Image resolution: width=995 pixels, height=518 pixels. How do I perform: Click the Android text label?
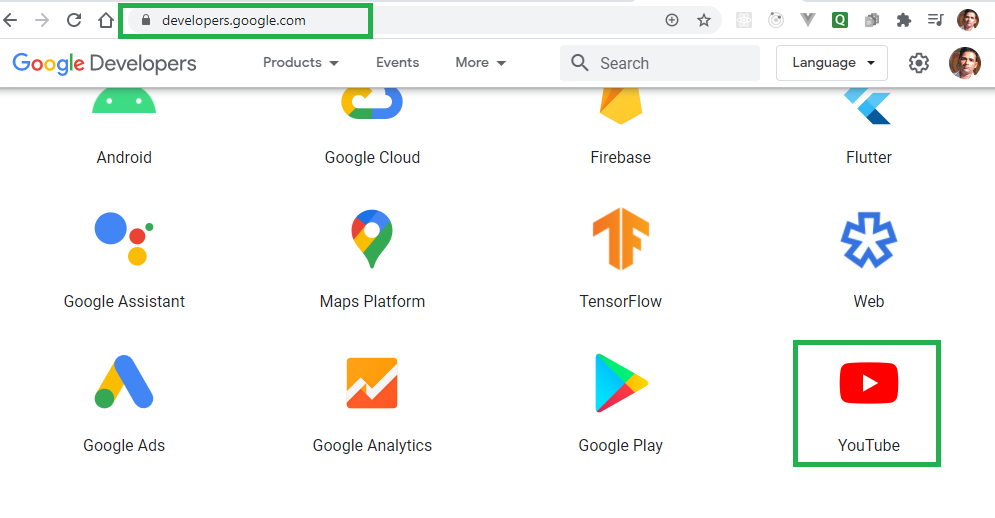(124, 157)
